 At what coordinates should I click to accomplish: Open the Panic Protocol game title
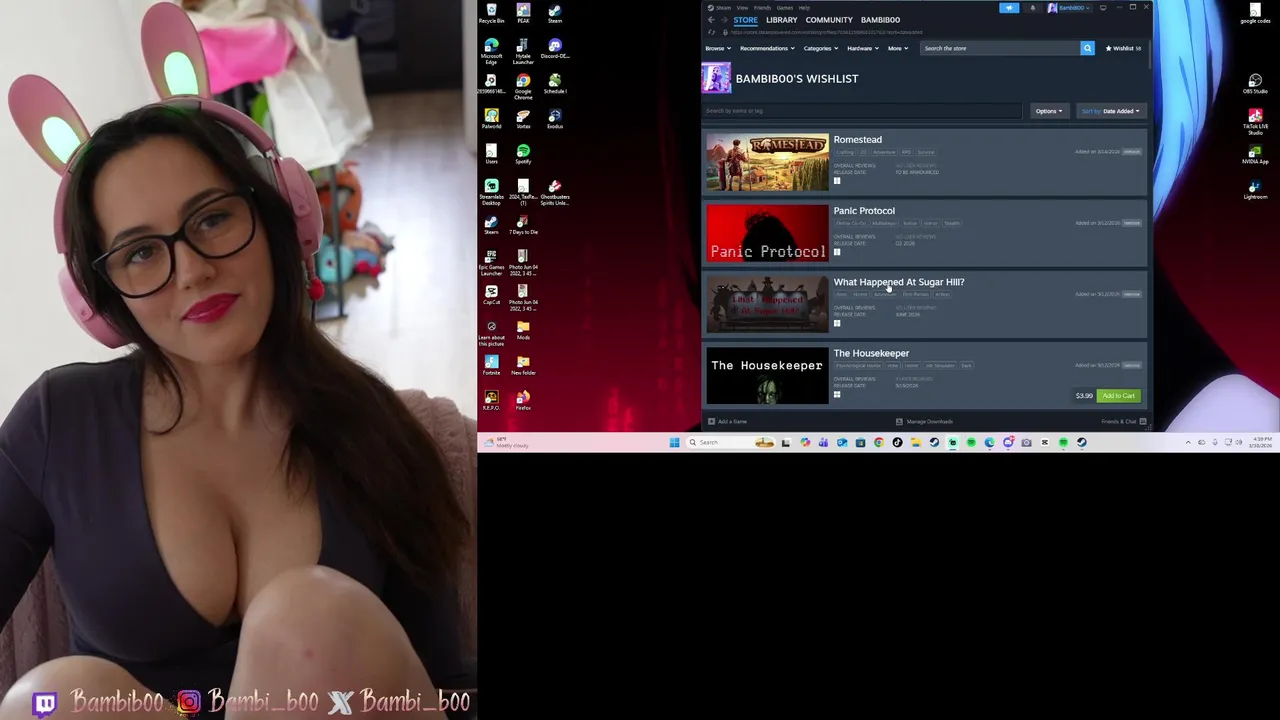coord(864,211)
